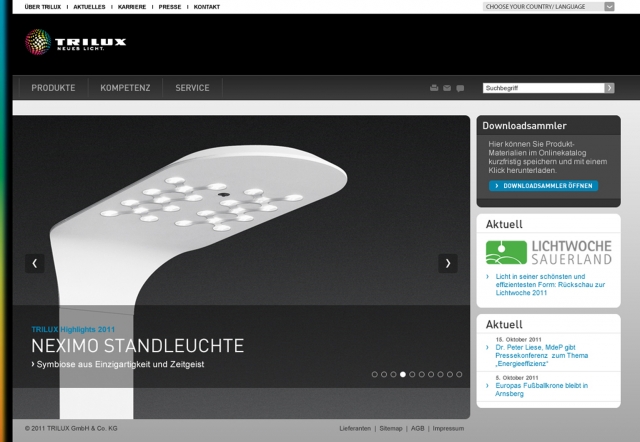Advance to next slide with right arrow
The height and width of the screenshot is (442, 640).
(x=448, y=263)
